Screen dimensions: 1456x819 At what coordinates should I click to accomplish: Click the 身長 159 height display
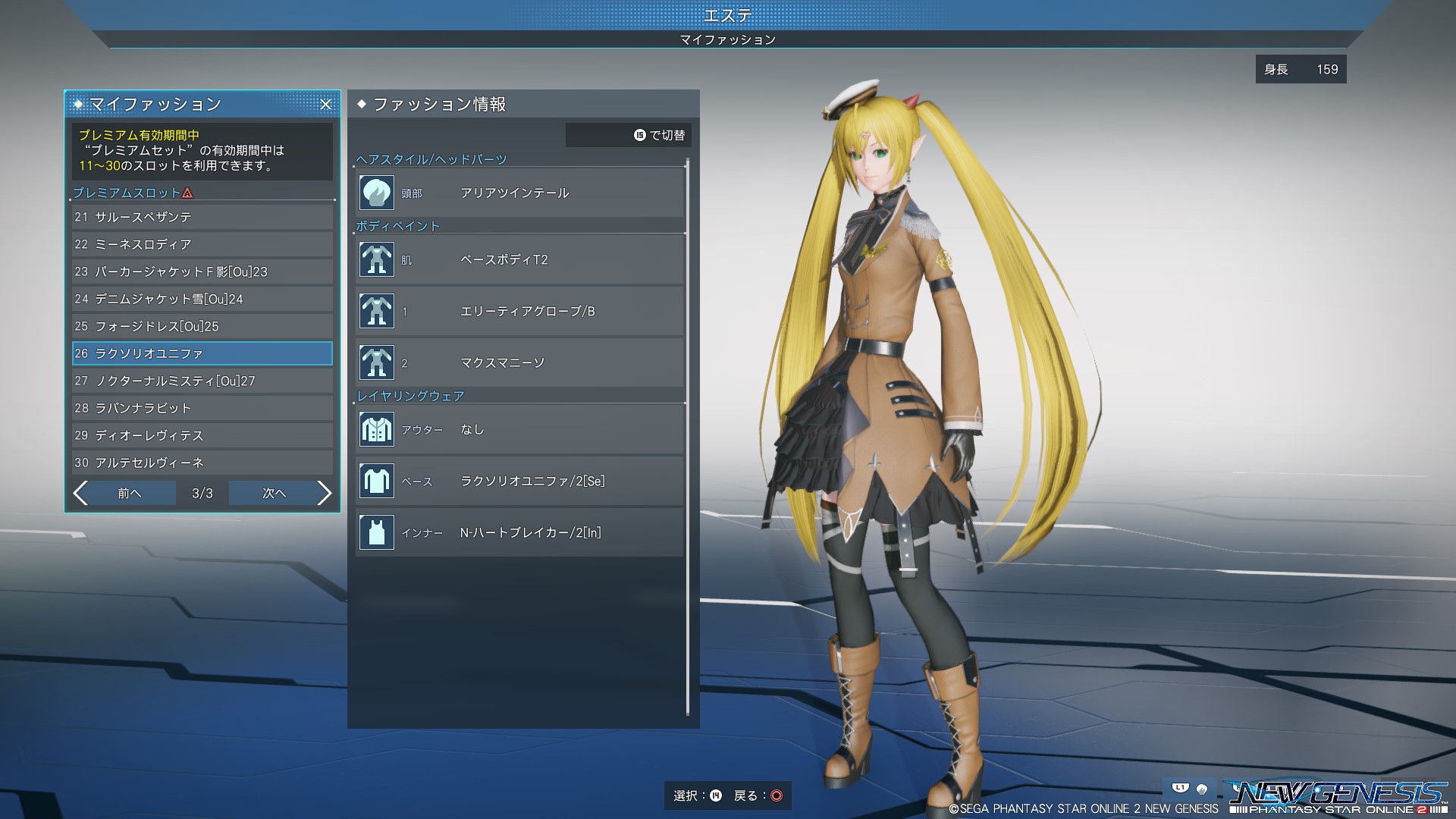click(x=1301, y=69)
